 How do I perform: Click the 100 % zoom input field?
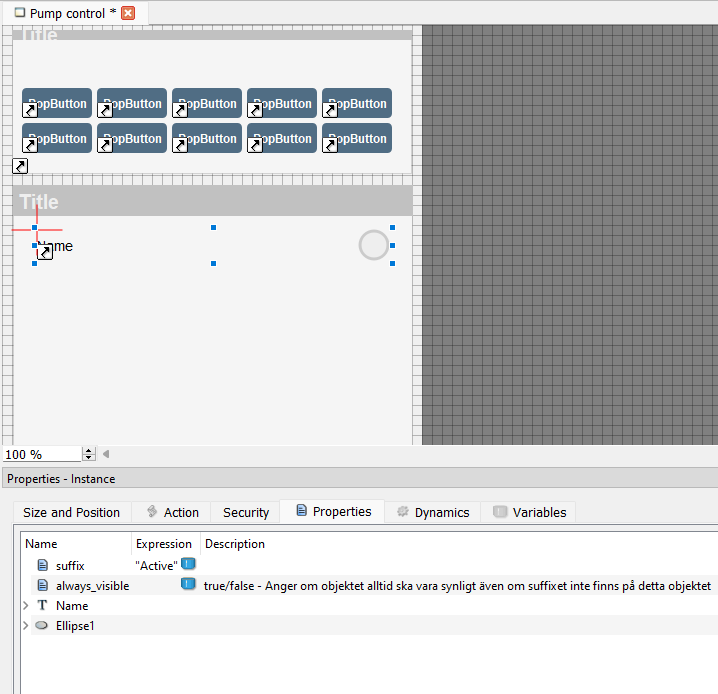tap(42, 454)
